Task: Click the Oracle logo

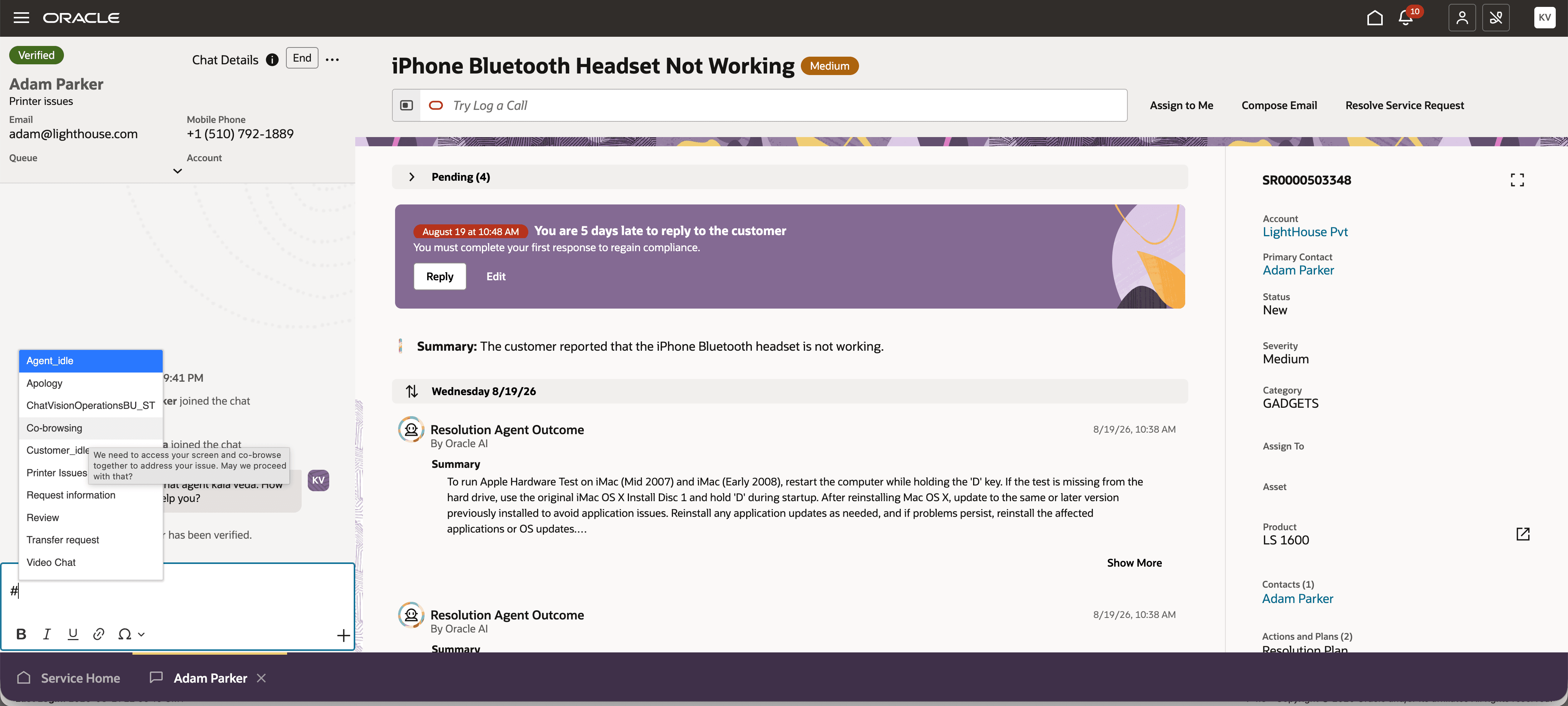Action: (x=81, y=18)
